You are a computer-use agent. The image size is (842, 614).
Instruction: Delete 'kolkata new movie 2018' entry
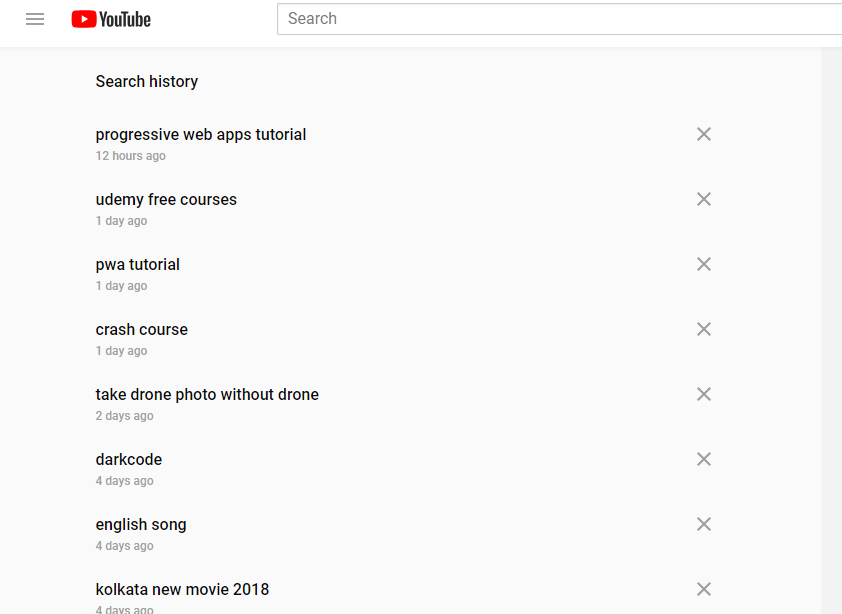click(x=704, y=589)
